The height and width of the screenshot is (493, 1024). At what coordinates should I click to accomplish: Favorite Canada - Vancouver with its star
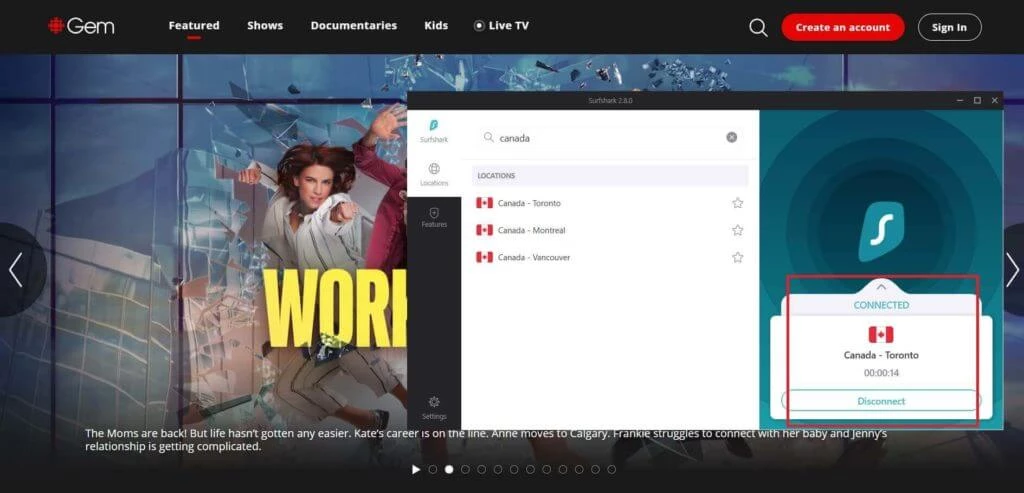737,257
